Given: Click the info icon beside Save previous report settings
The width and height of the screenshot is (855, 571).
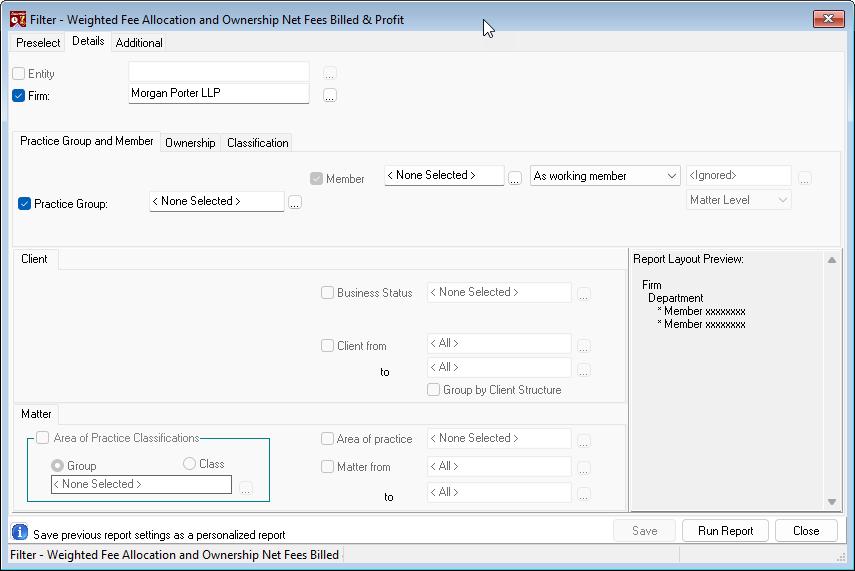Looking at the screenshot, I should click(20, 532).
